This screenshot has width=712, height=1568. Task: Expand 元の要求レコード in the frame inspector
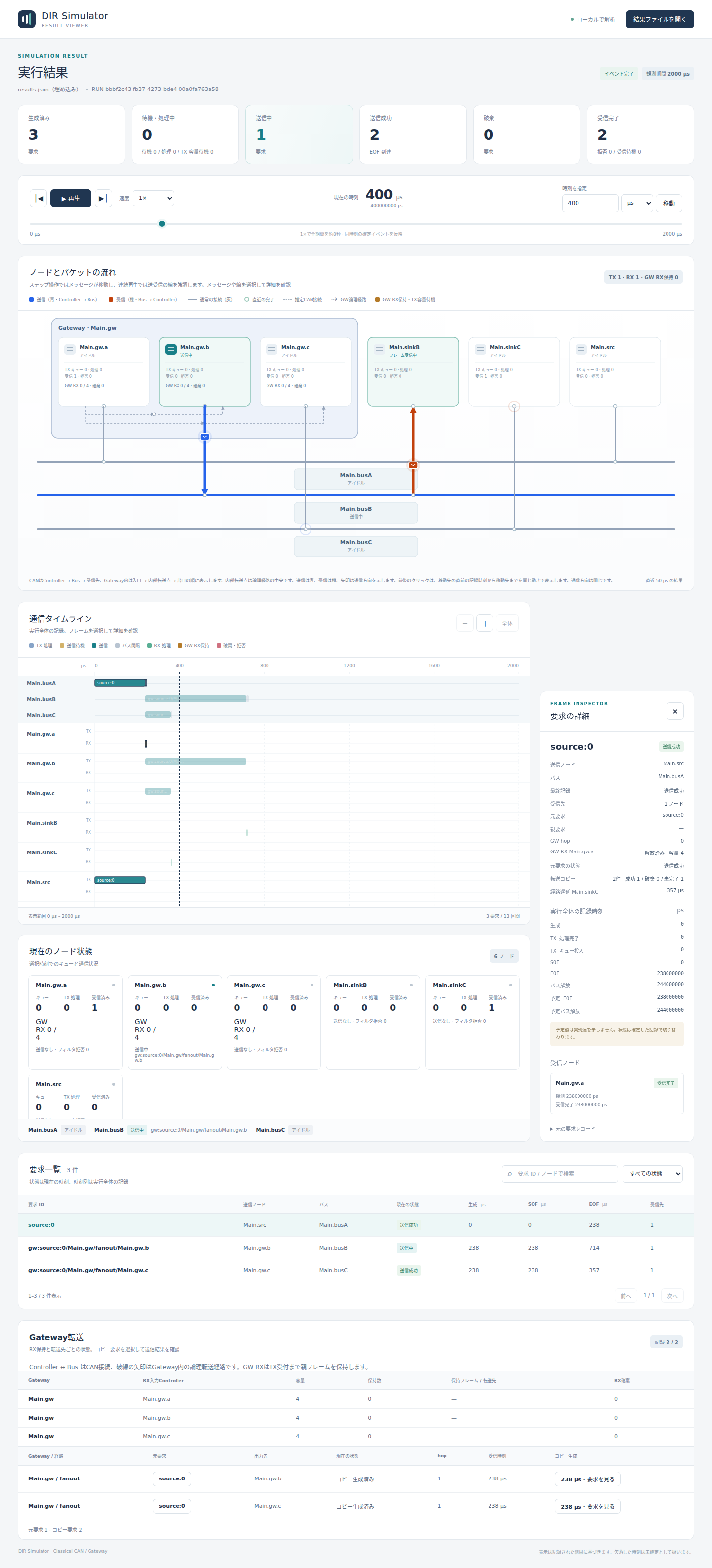tap(573, 1129)
